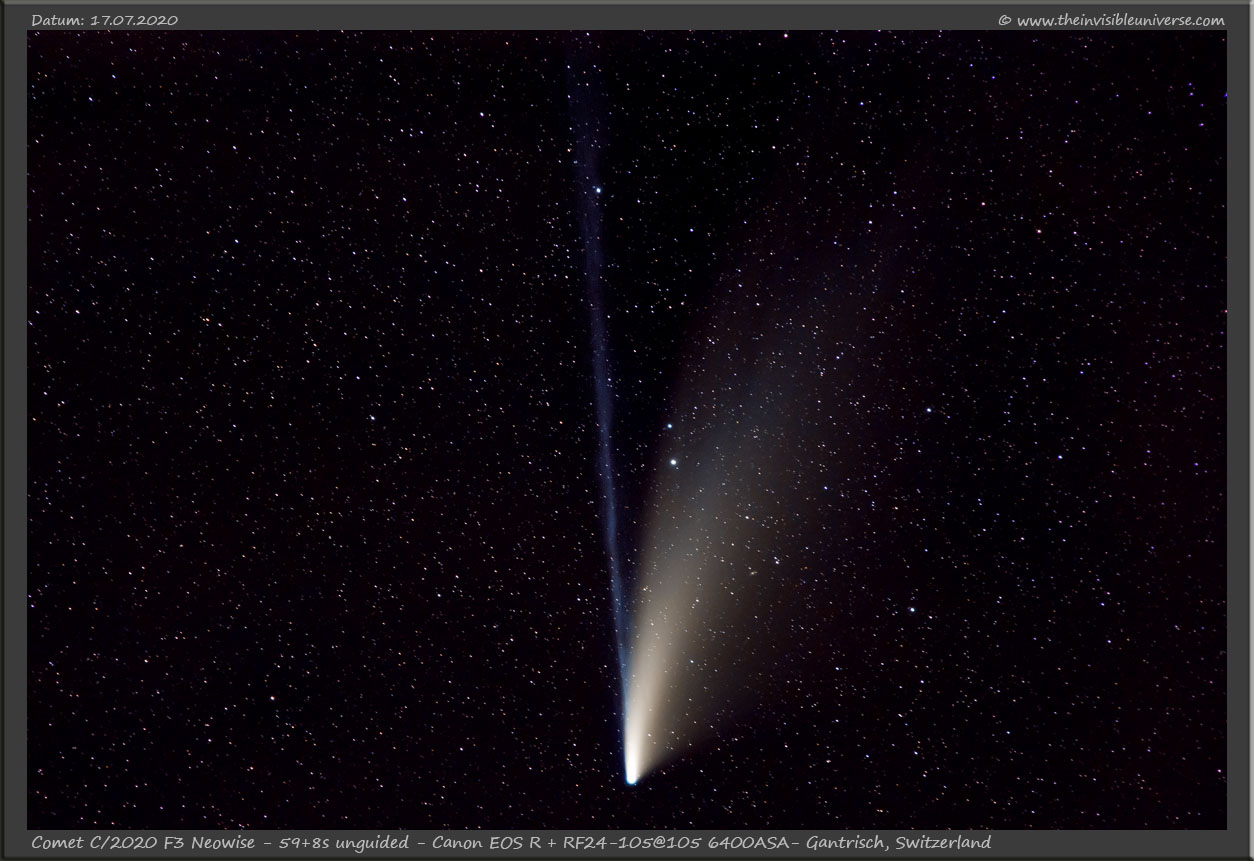Click the smaller star above the brightest mid-tail star
Screen dimensions: 1254x861
tap(670, 426)
